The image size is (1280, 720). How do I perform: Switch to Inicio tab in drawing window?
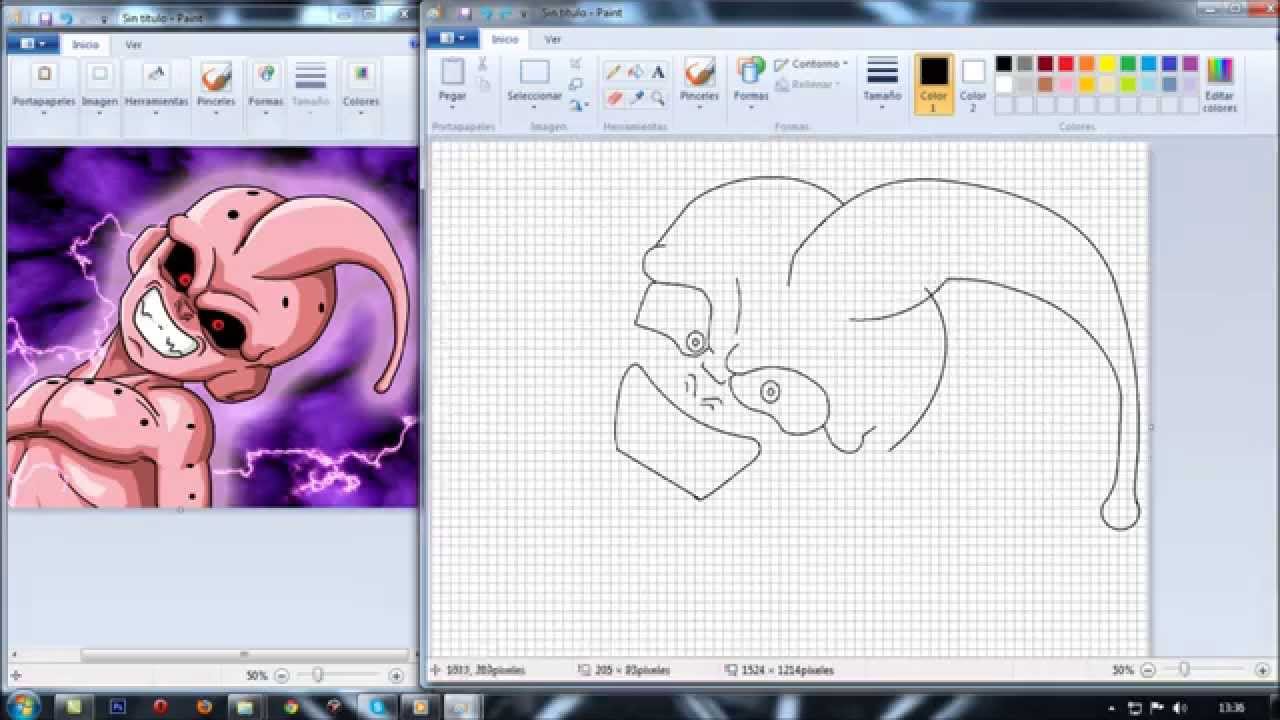pos(505,39)
